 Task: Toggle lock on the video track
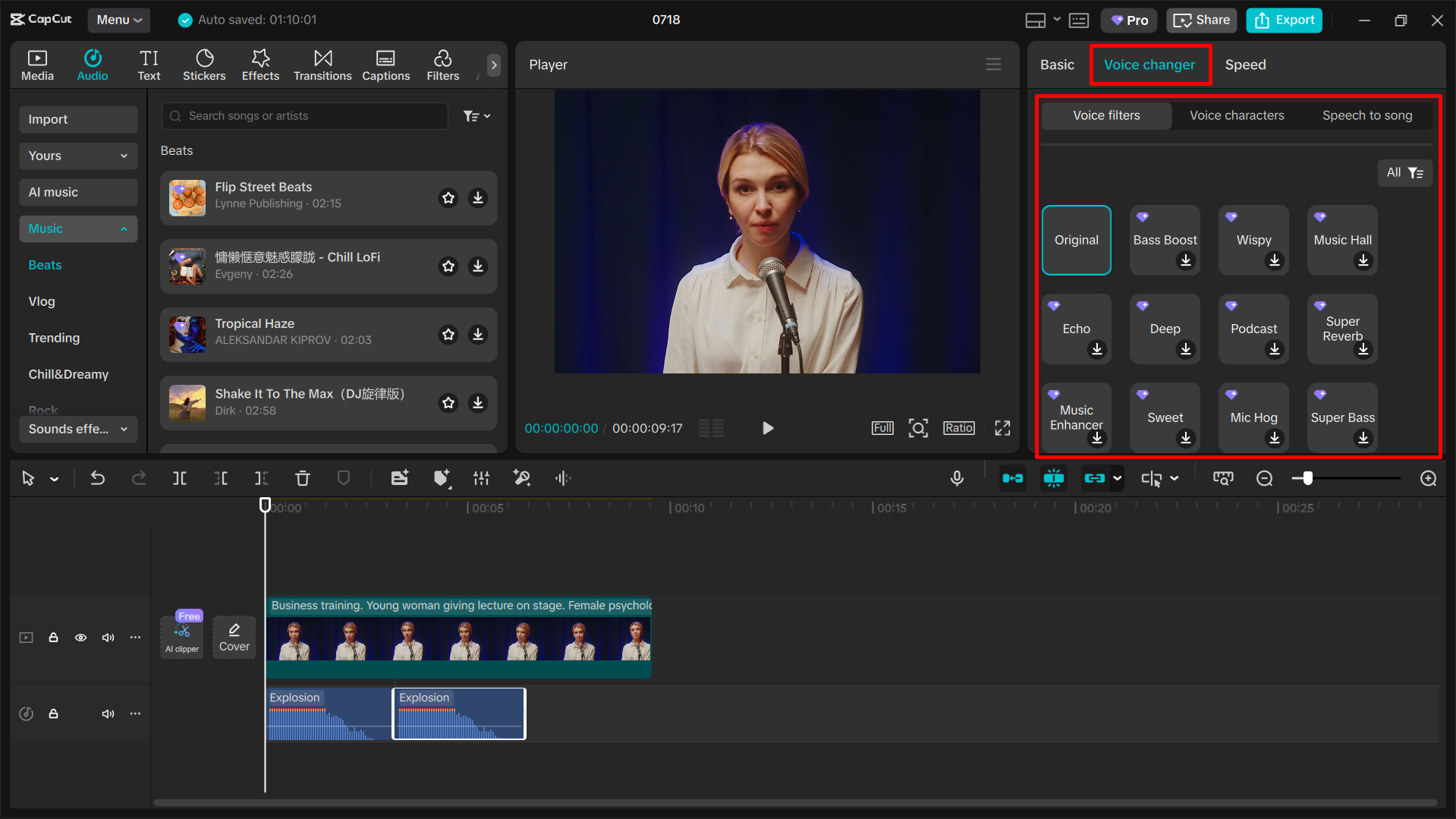[x=53, y=638]
